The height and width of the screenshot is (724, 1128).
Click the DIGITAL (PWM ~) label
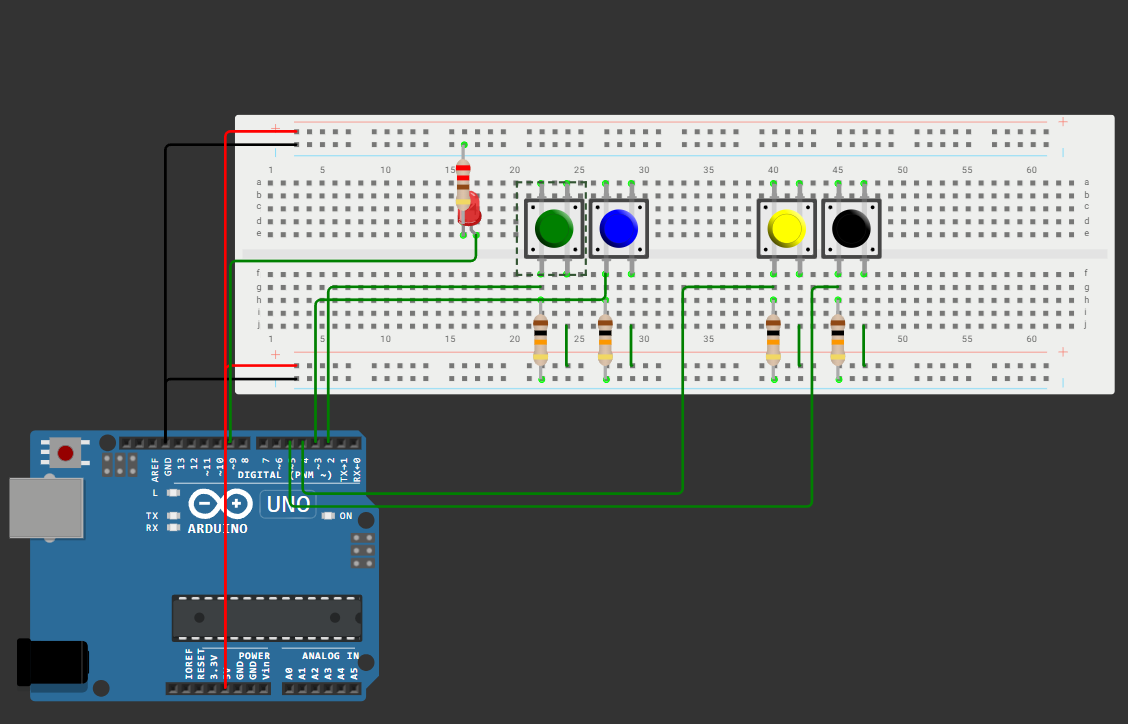point(285,475)
